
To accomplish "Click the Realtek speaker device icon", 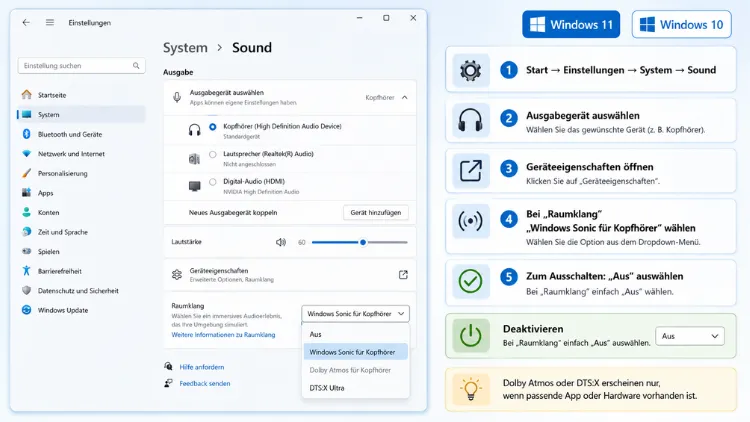I will [194, 158].
